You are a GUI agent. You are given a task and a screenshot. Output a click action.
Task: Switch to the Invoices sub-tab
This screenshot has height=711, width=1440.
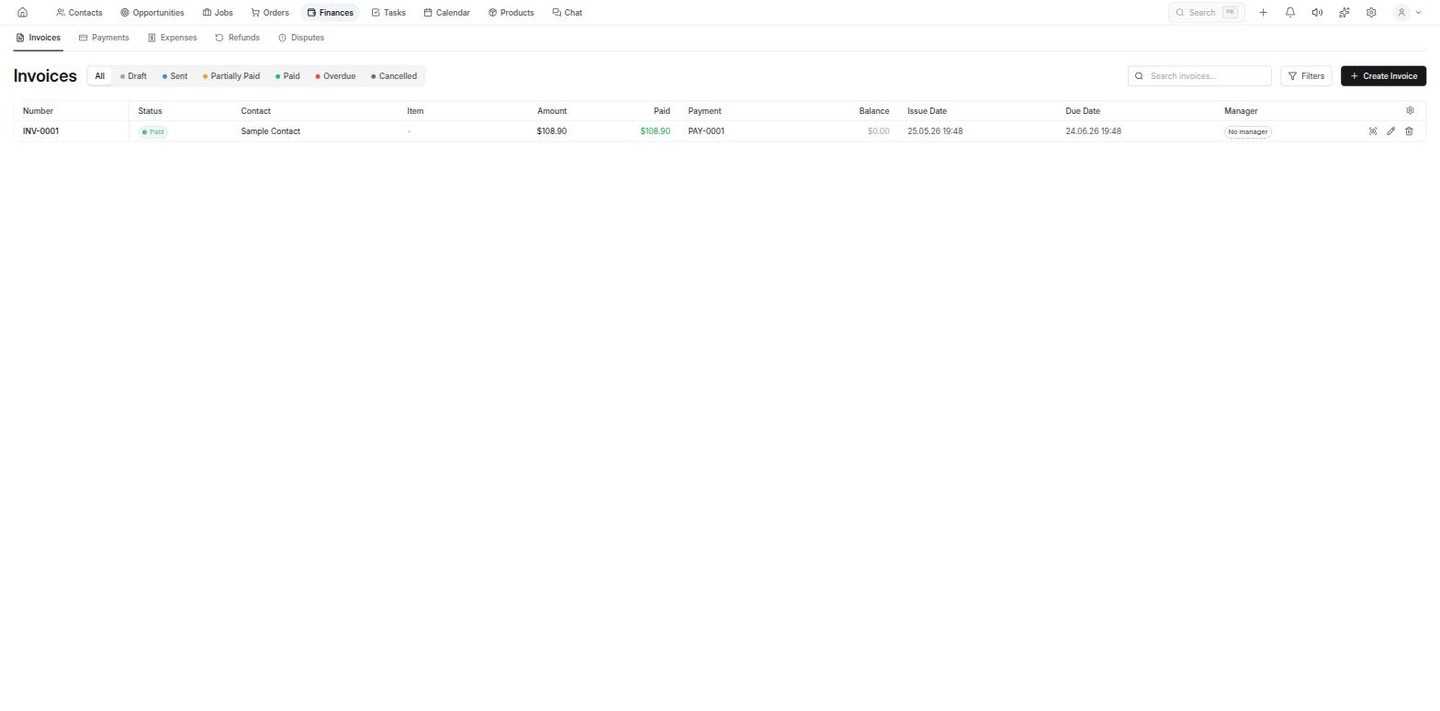[x=38, y=38]
